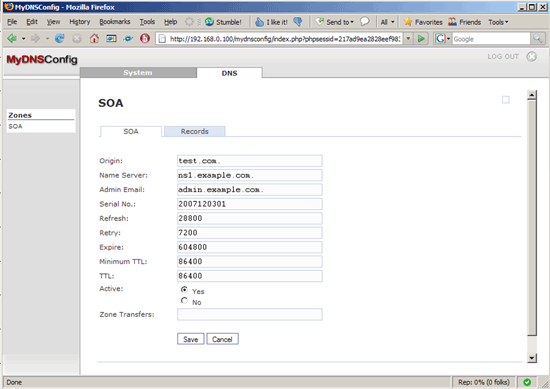Click the Zone Transfers input field

click(x=250, y=314)
